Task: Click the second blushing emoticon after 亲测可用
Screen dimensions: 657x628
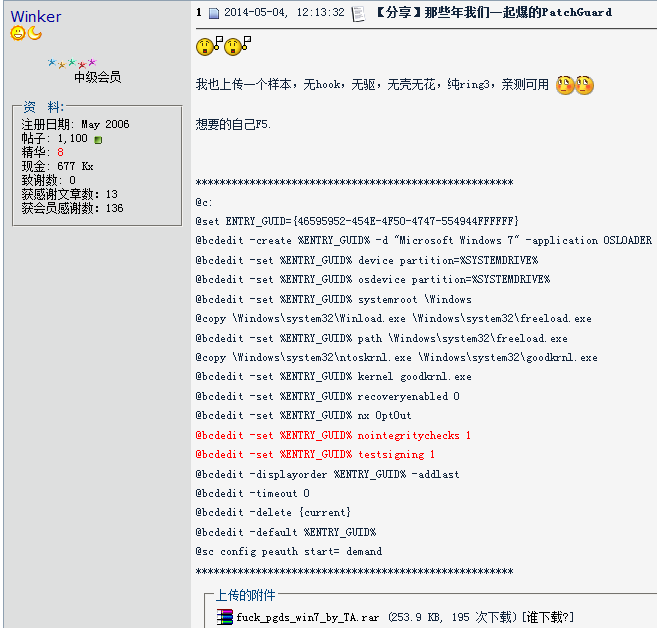Action: (584, 85)
